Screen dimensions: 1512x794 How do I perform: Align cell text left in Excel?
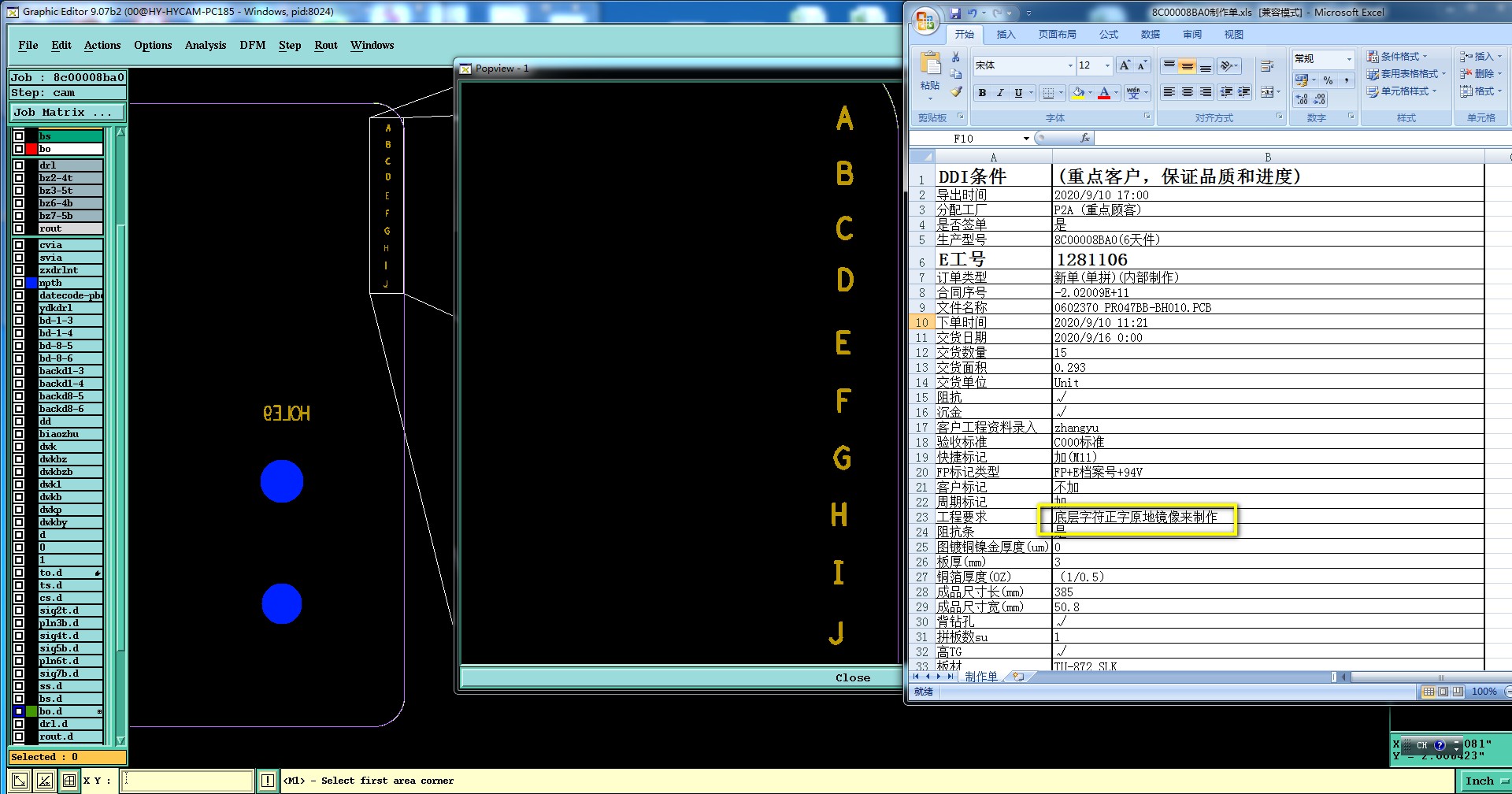pos(1169,92)
